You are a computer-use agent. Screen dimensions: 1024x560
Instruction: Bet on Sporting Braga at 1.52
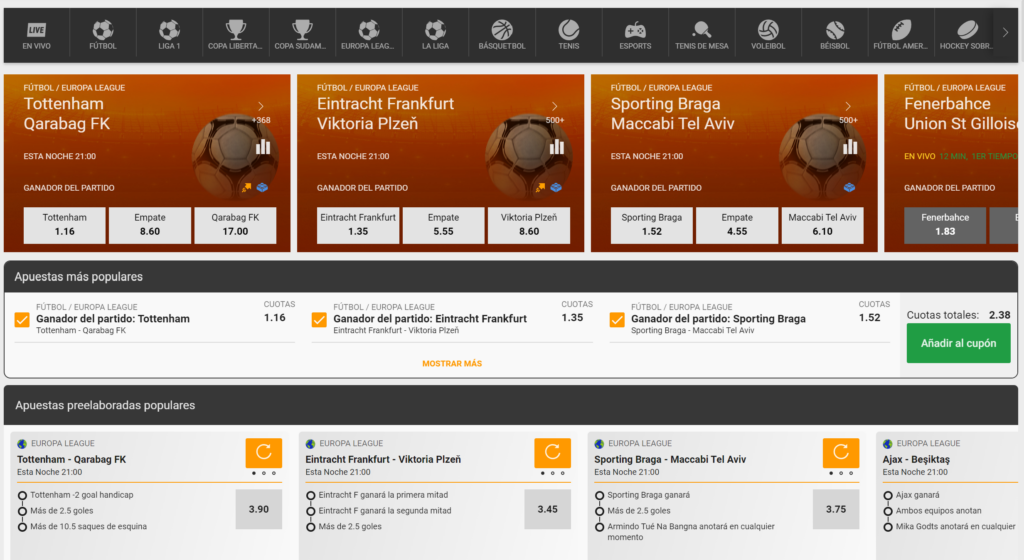[x=652, y=225]
